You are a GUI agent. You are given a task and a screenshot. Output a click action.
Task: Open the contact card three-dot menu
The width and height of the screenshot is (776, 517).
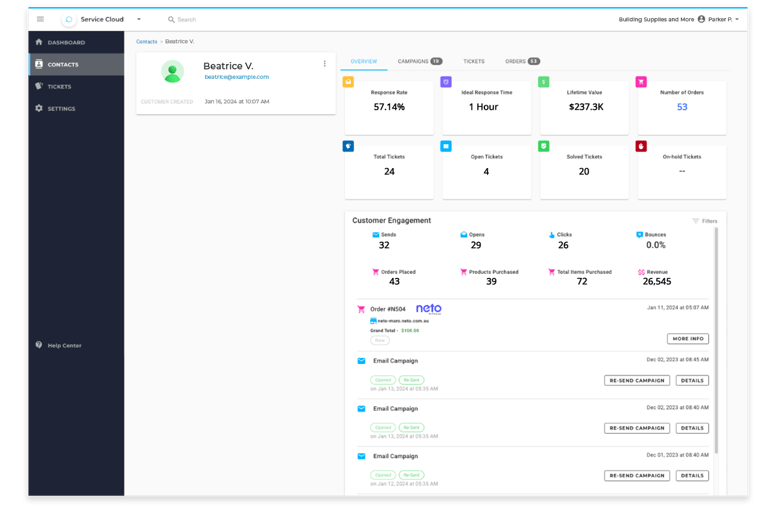tap(325, 63)
